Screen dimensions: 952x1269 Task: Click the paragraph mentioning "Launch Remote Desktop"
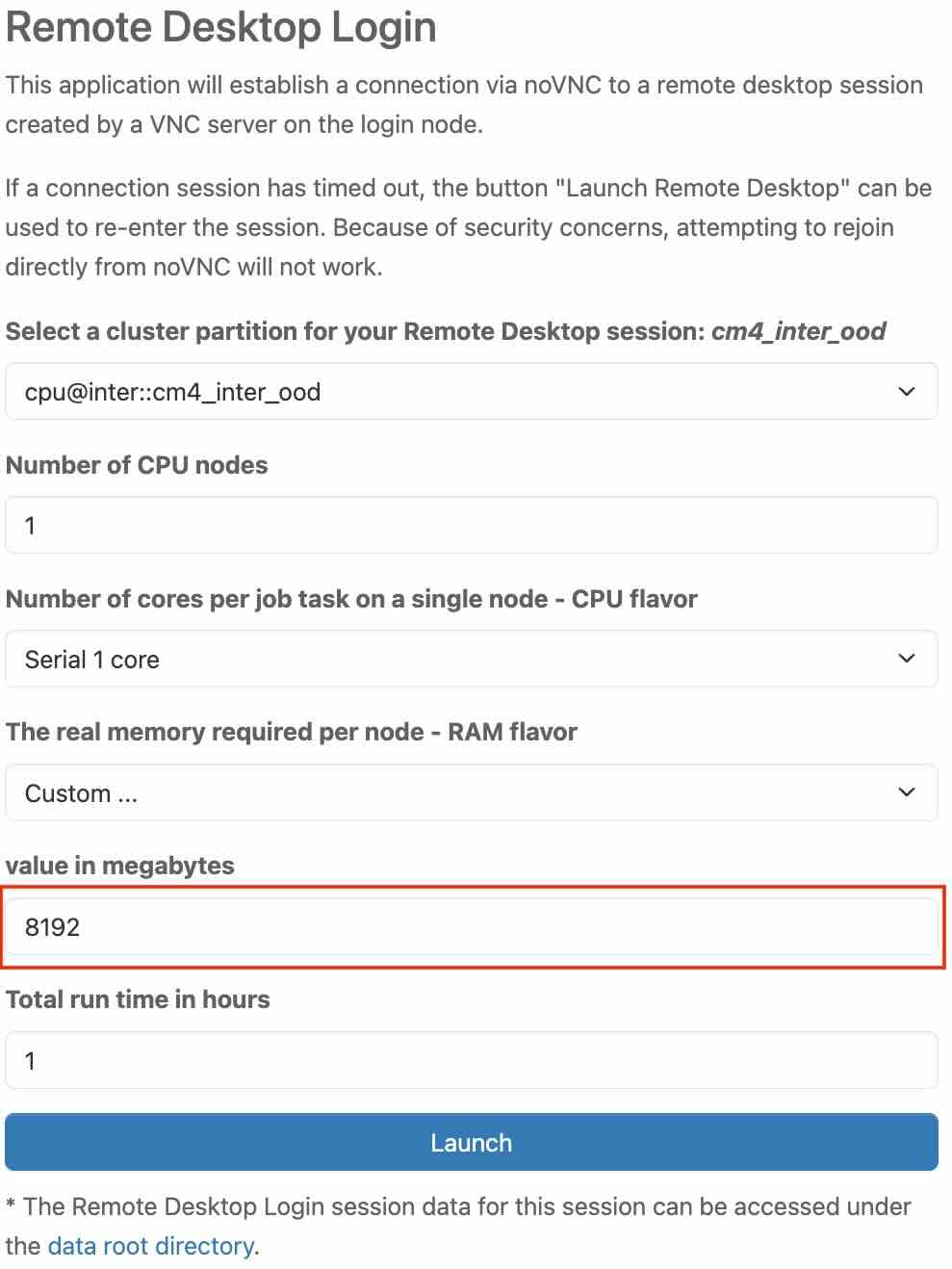pyautogui.click(x=468, y=227)
